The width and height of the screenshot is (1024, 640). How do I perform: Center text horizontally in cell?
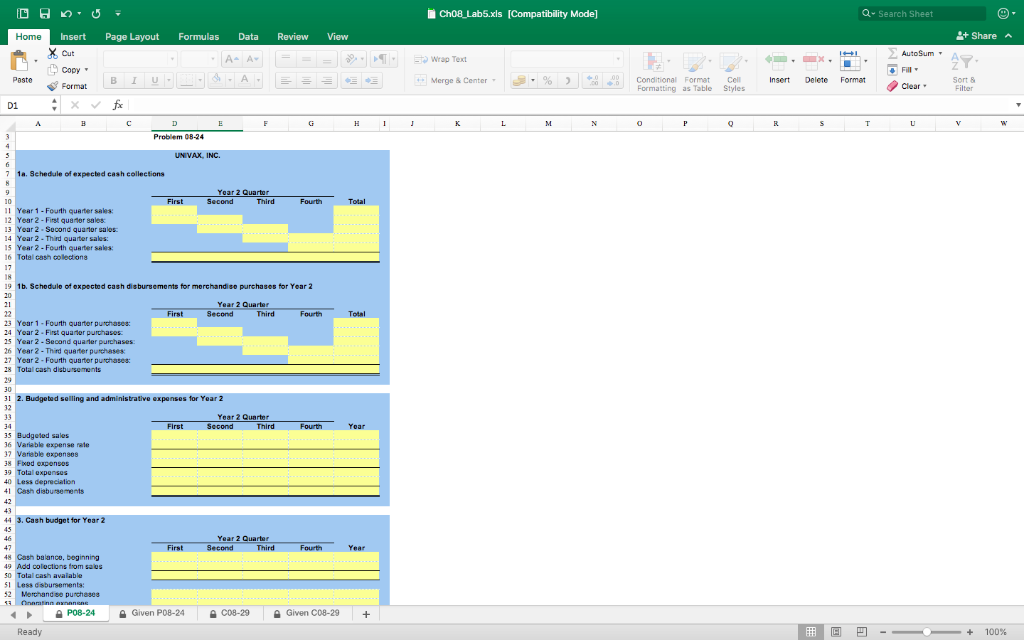[306, 81]
